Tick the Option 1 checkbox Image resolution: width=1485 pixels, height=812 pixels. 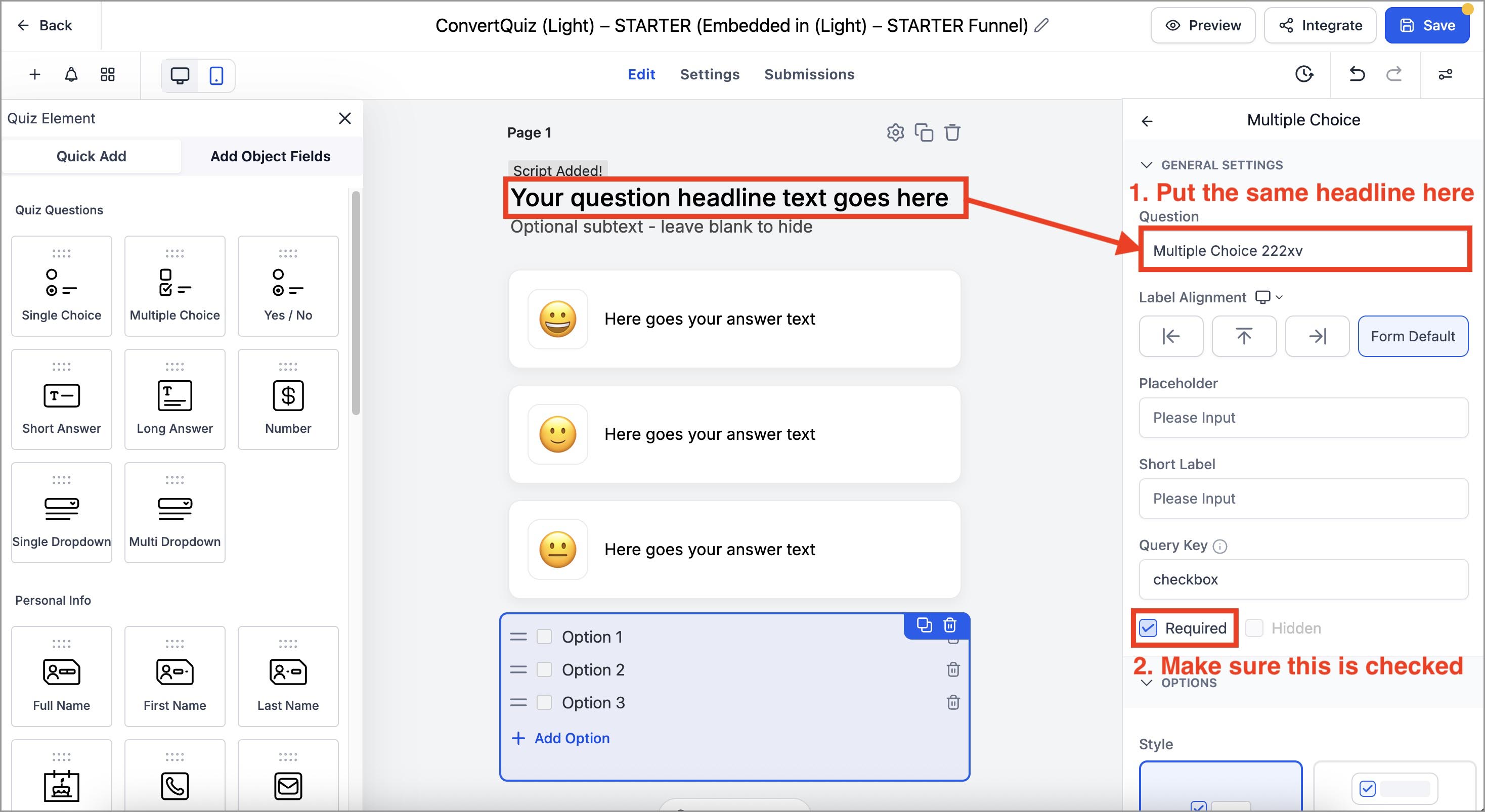pyautogui.click(x=544, y=637)
